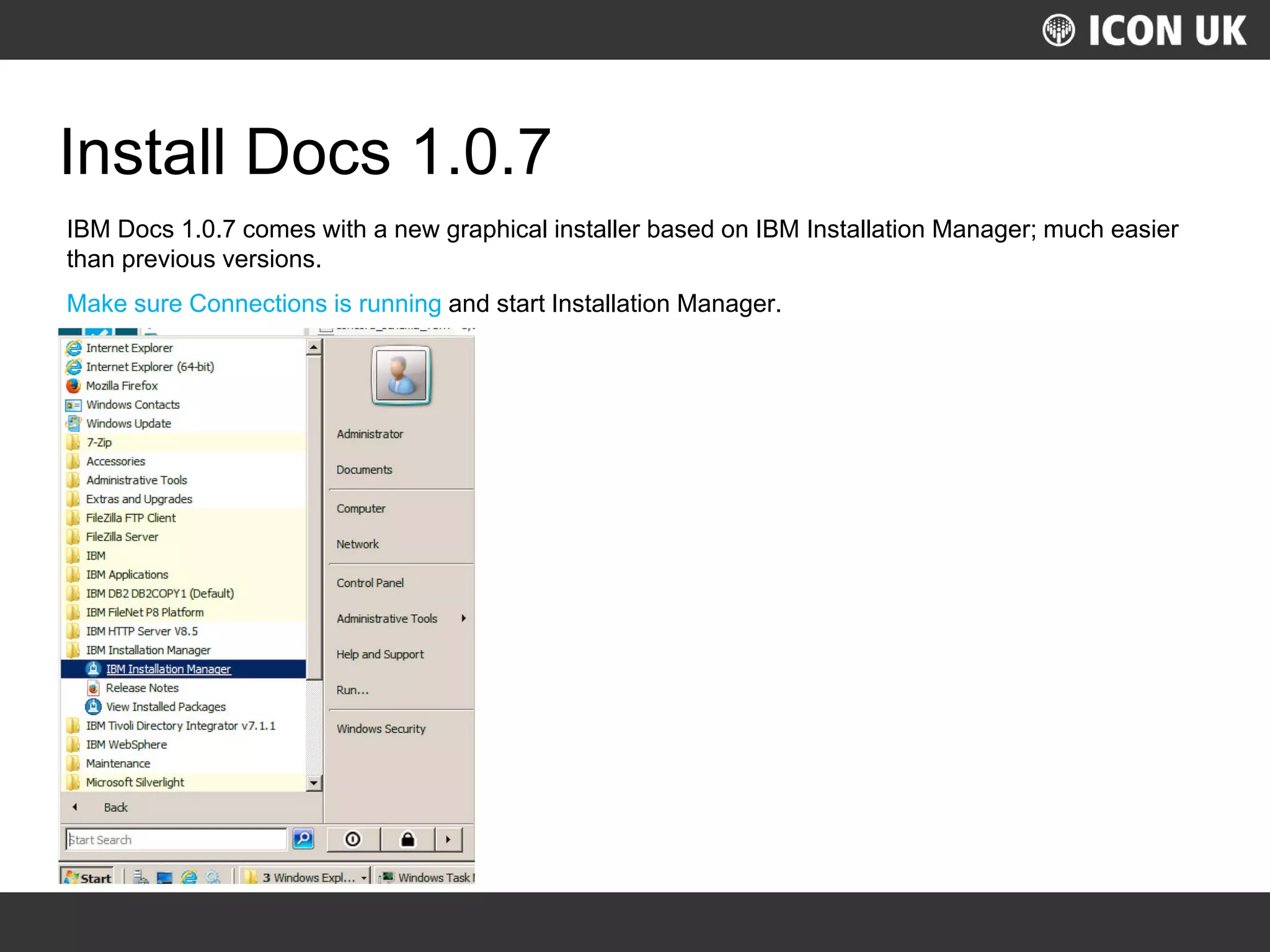Click the Internet Explorer icon
This screenshot has width=1270, height=952.
(73, 348)
